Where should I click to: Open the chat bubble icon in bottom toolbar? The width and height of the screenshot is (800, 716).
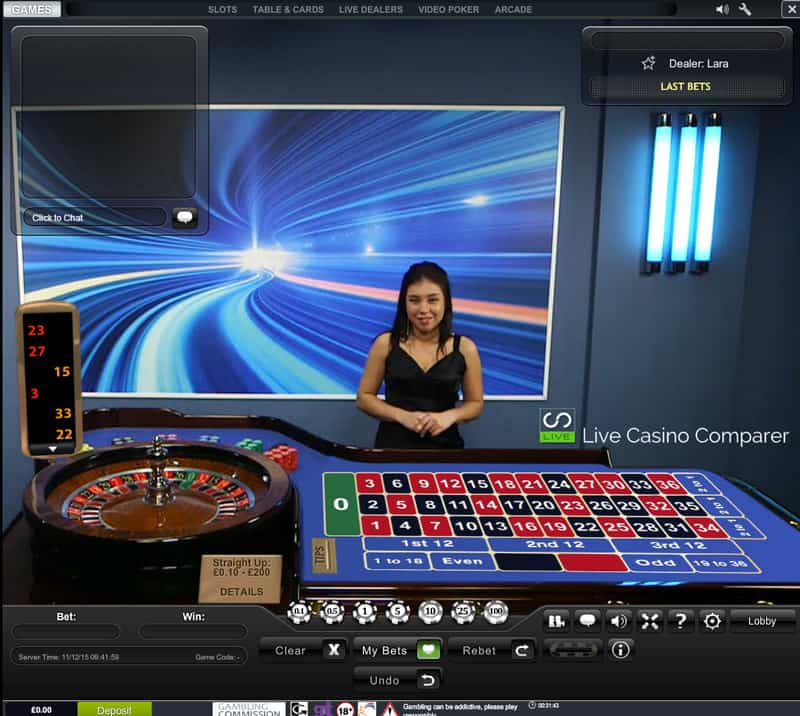[587, 621]
